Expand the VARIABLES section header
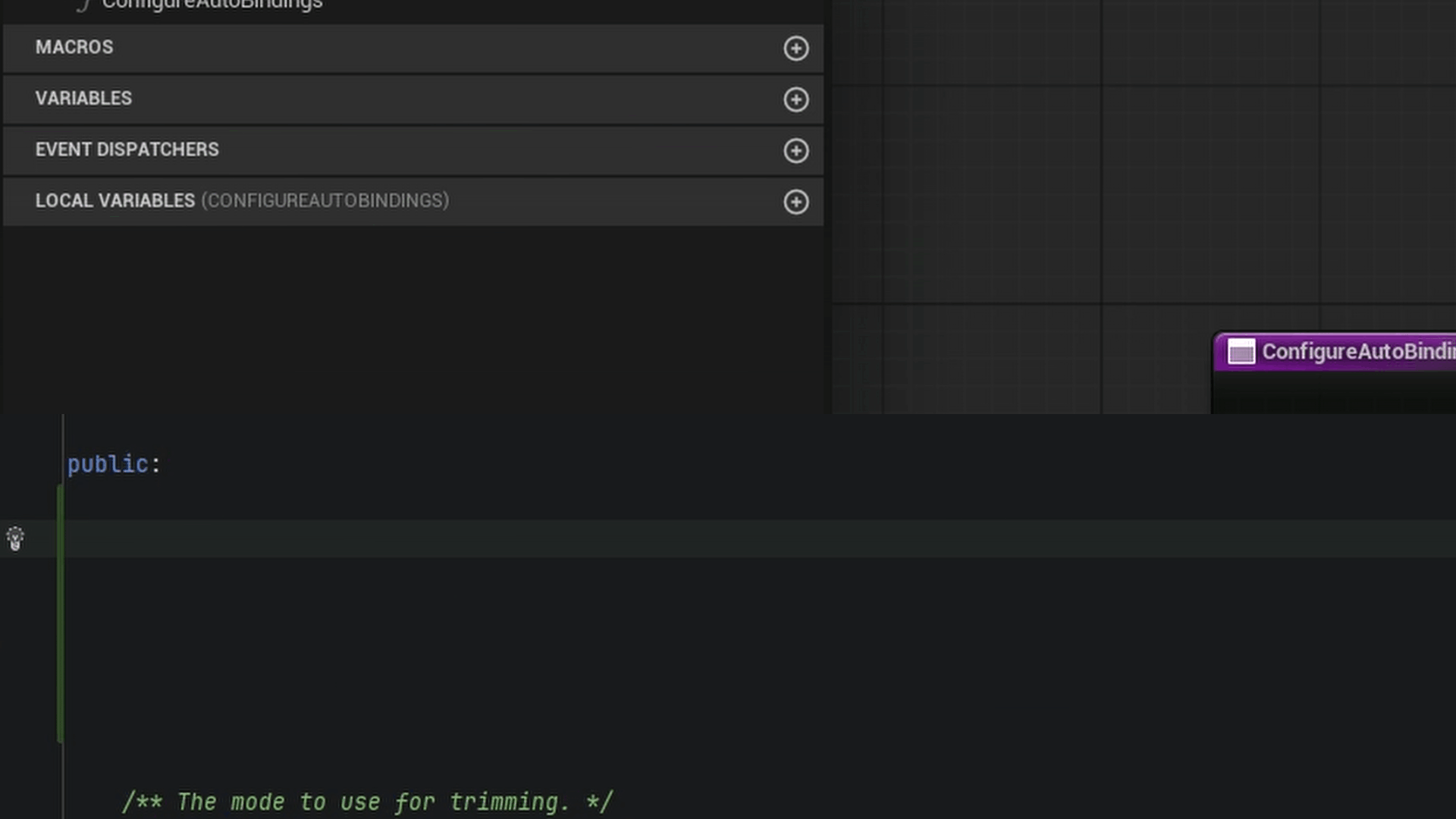Viewport: 1456px width, 819px height. click(x=413, y=99)
